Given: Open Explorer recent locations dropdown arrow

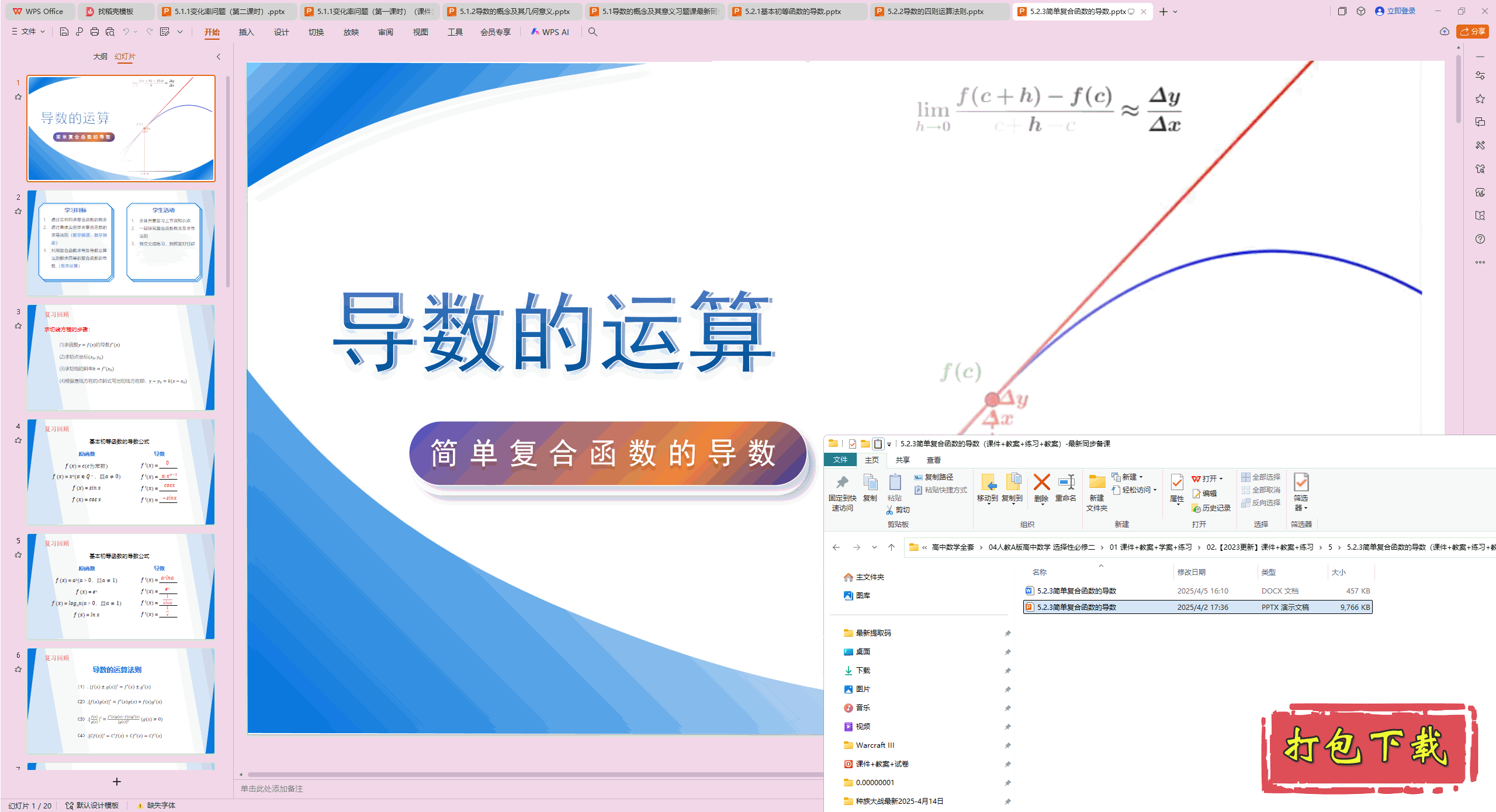Looking at the screenshot, I should [874, 547].
